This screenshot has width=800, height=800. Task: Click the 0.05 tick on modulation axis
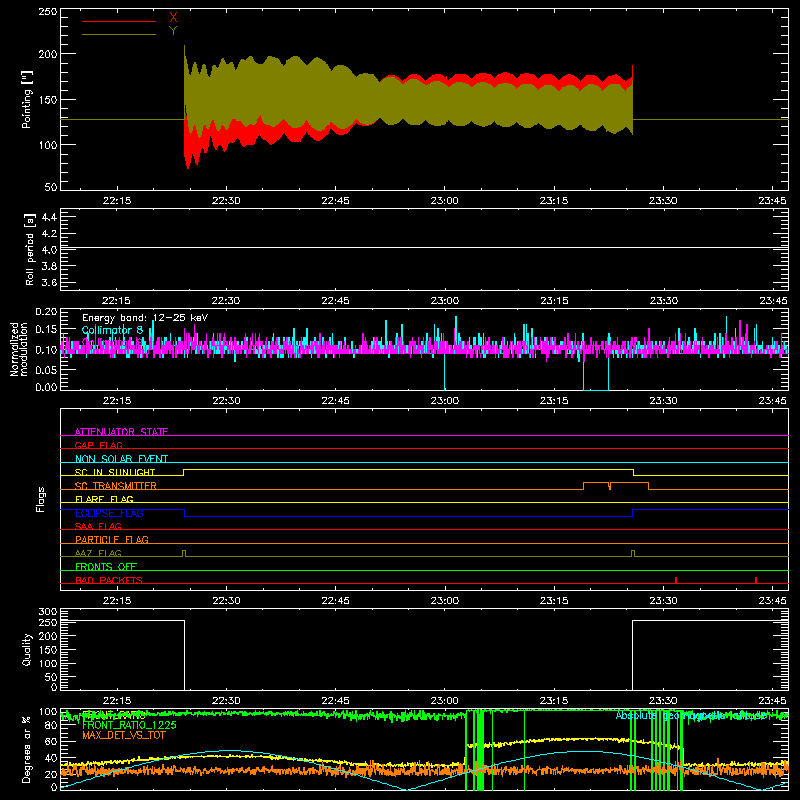(x=46, y=369)
